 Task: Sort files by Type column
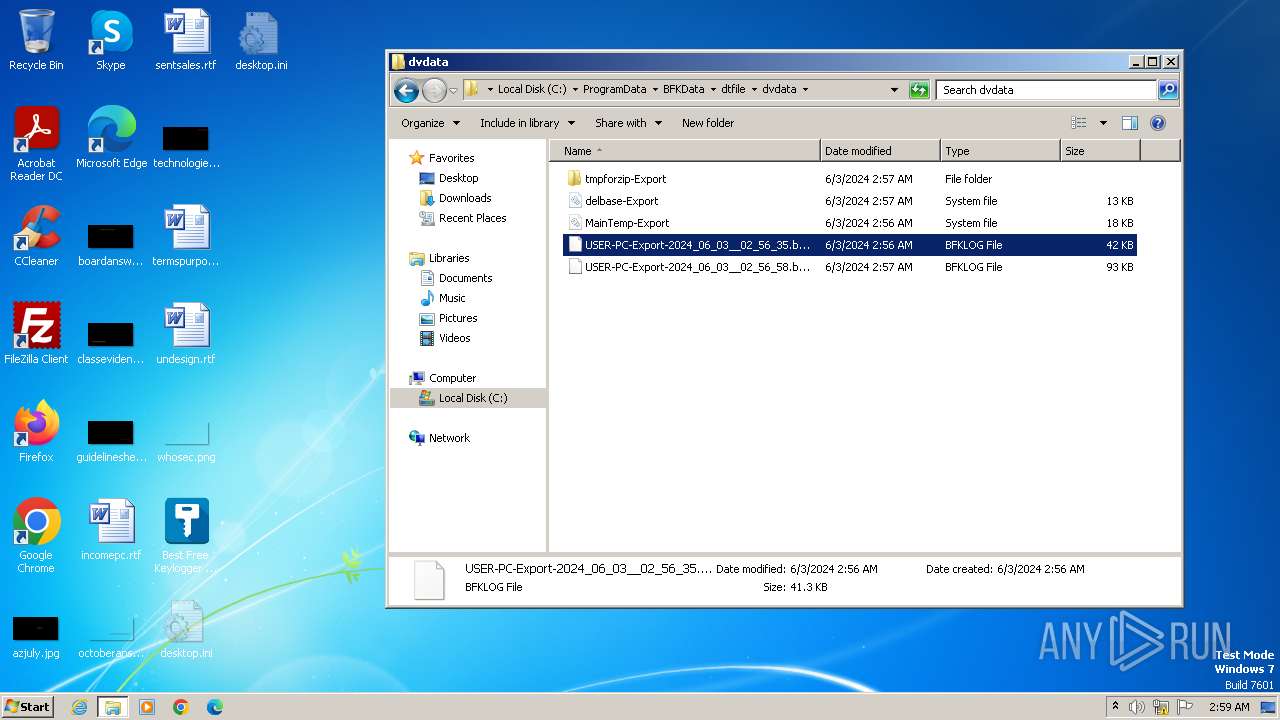[x=1000, y=151]
